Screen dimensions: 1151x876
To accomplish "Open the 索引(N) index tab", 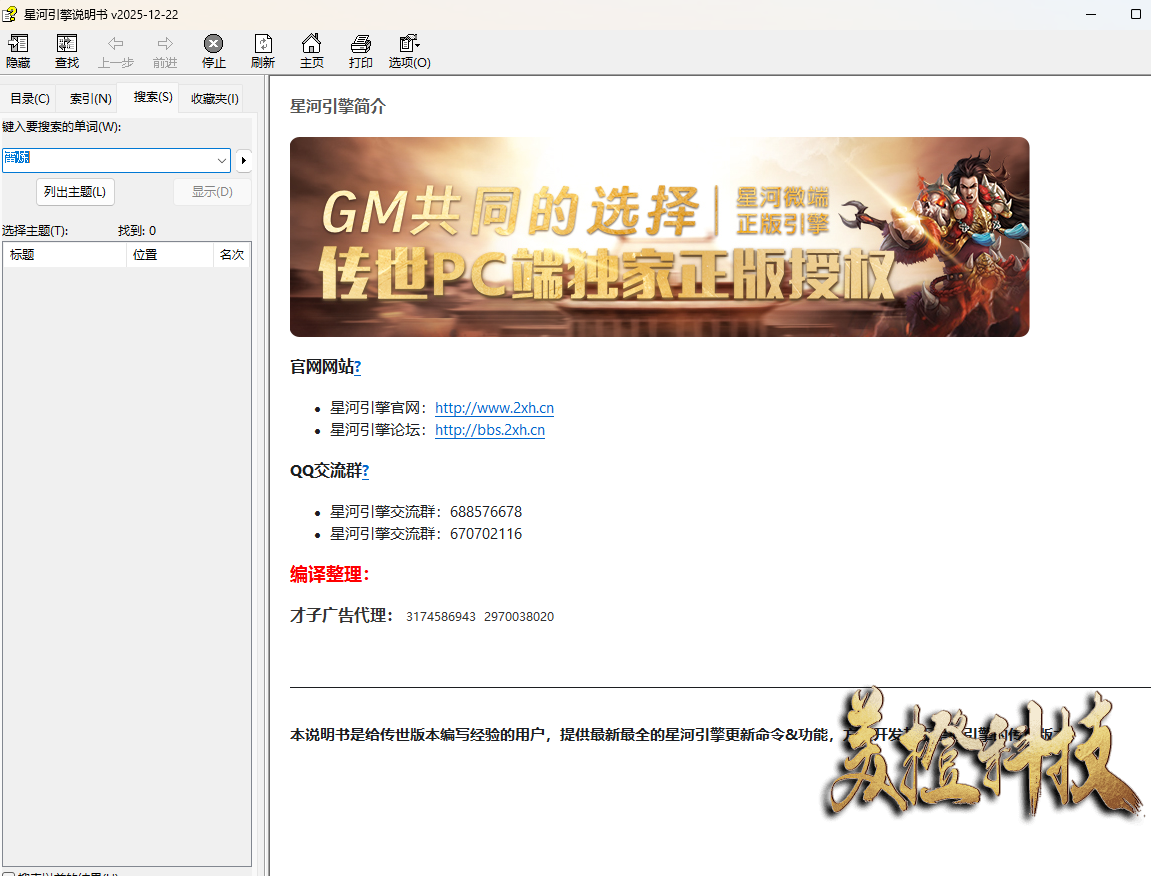I will coord(90,99).
